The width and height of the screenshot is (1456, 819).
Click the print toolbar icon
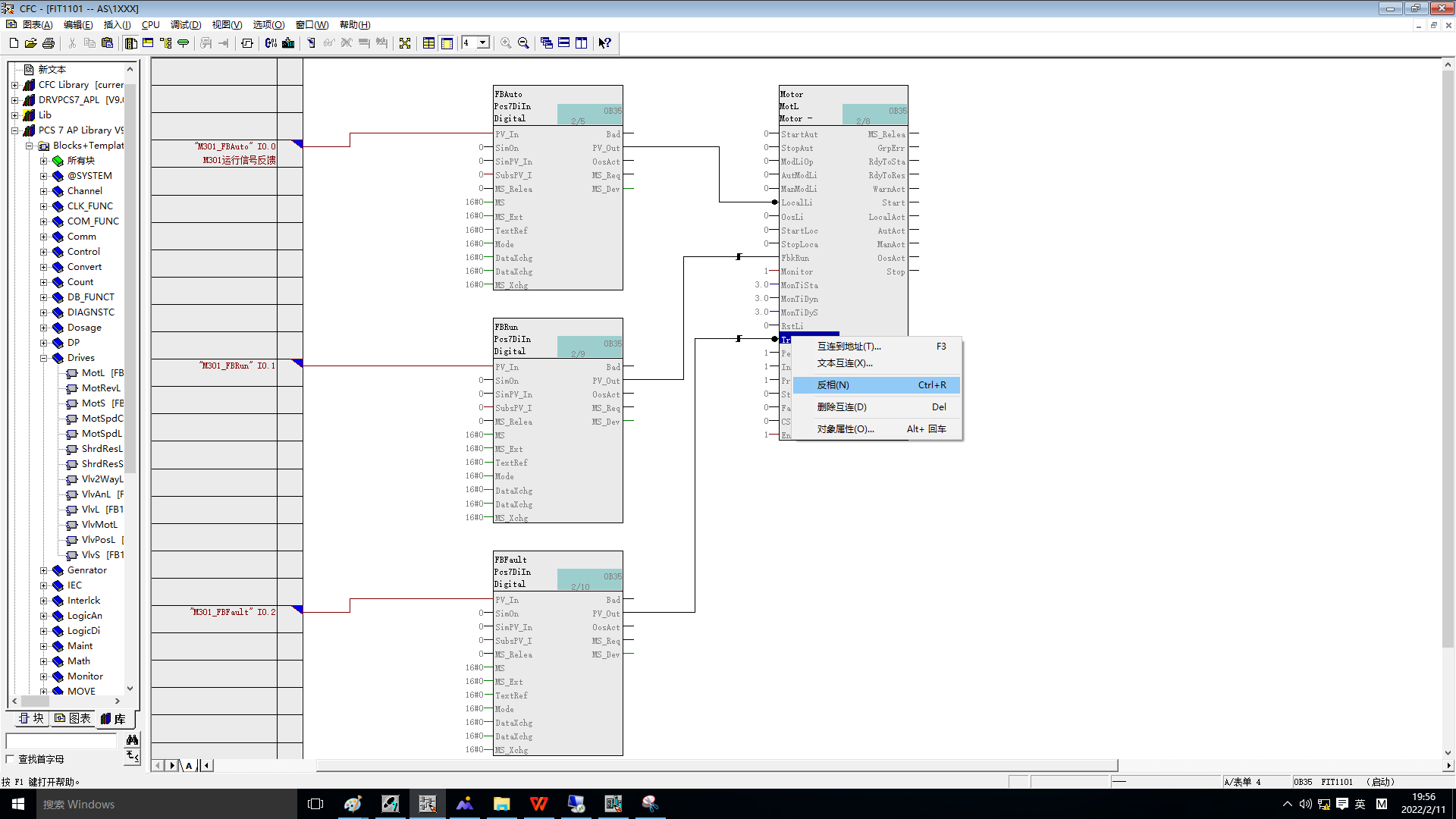point(49,43)
